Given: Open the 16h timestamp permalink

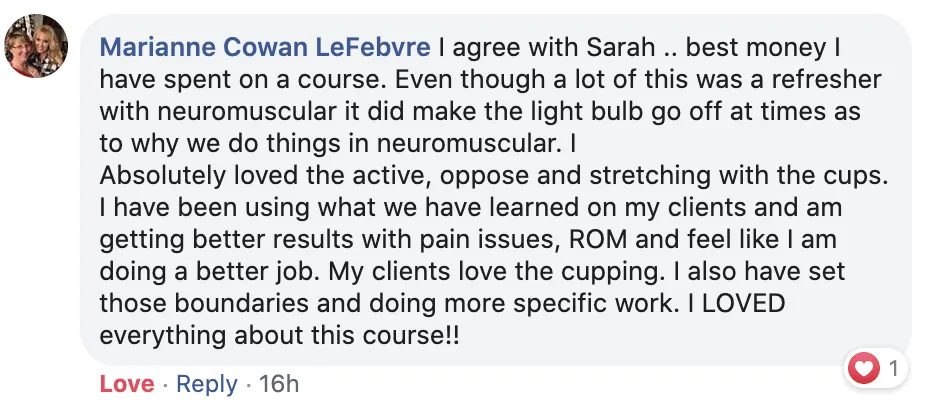Looking at the screenshot, I should tap(278, 384).
